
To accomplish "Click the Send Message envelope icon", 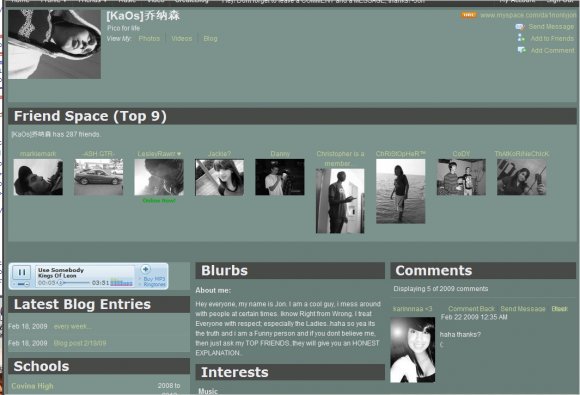I will click(x=520, y=27).
